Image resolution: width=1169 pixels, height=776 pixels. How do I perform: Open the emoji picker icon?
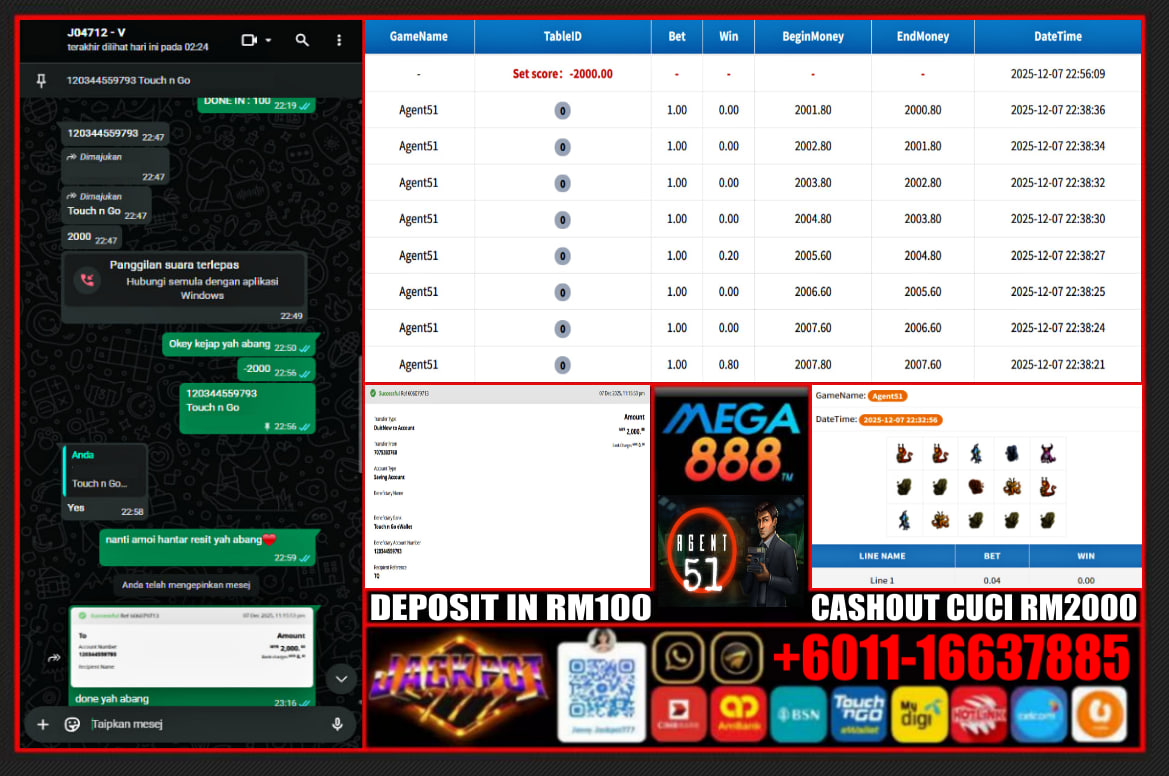tap(72, 724)
